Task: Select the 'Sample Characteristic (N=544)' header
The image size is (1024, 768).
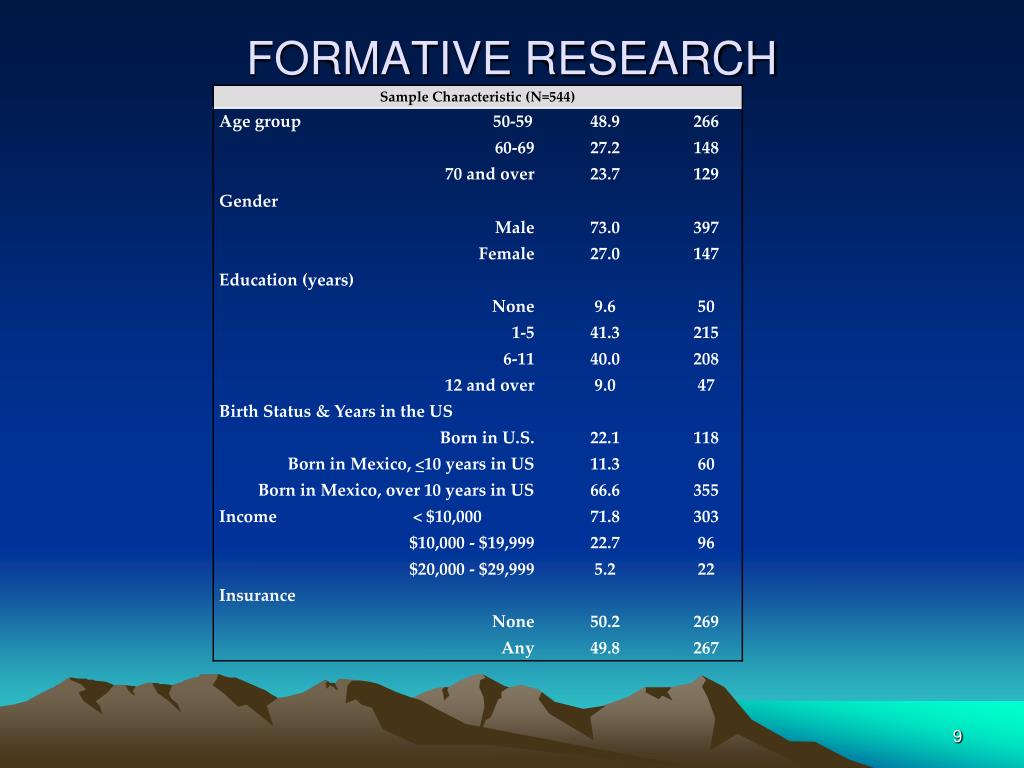Action: point(477,97)
